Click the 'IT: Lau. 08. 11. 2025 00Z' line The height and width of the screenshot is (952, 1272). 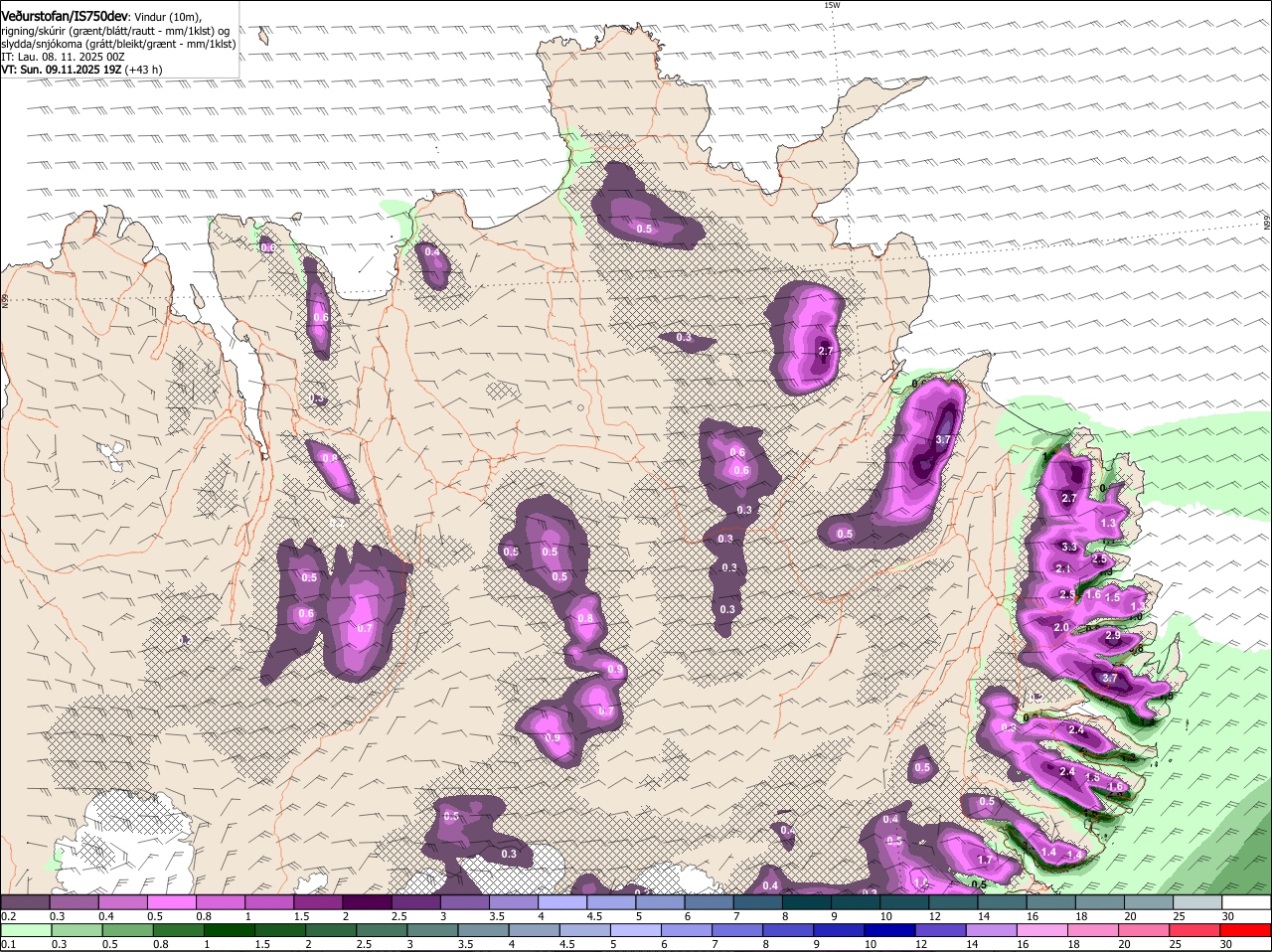(x=63, y=57)
